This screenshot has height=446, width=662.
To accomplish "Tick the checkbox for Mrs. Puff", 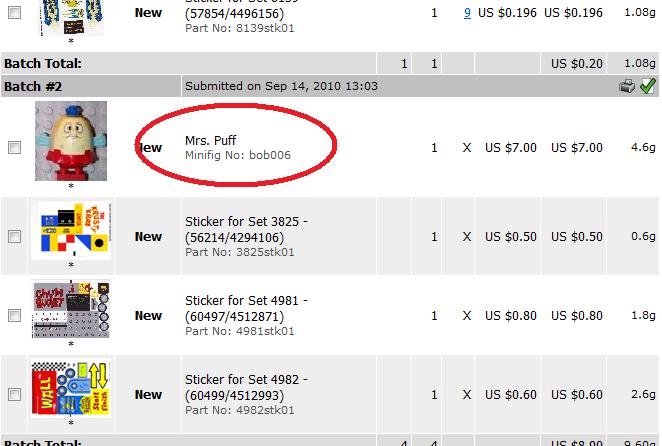I will (x=14, y=148).
